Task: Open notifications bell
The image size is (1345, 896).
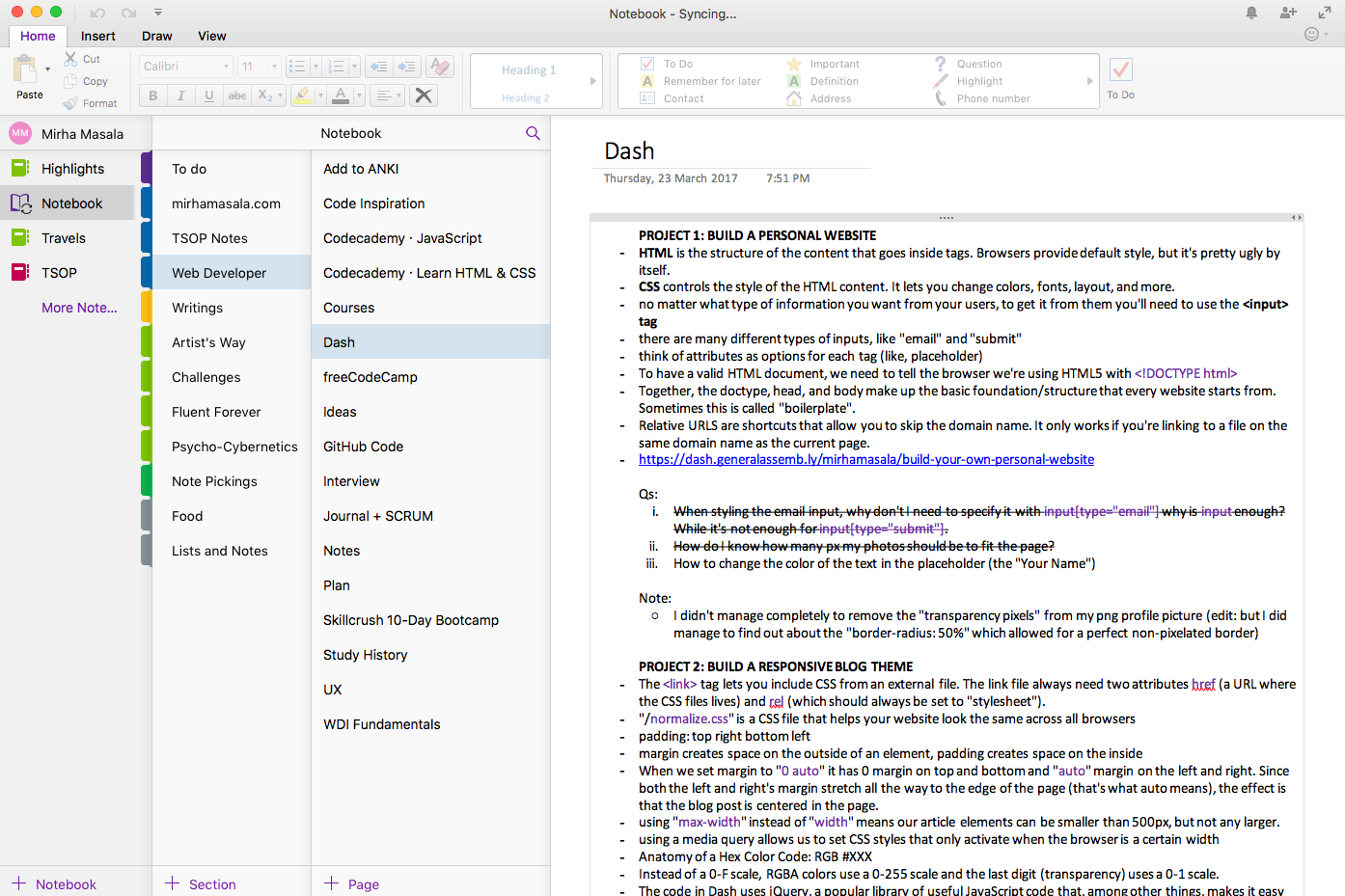Action: point(1251,13)
